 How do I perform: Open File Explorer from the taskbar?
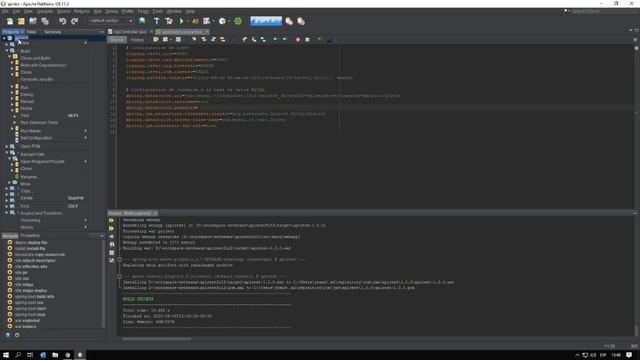pos(55,355)
